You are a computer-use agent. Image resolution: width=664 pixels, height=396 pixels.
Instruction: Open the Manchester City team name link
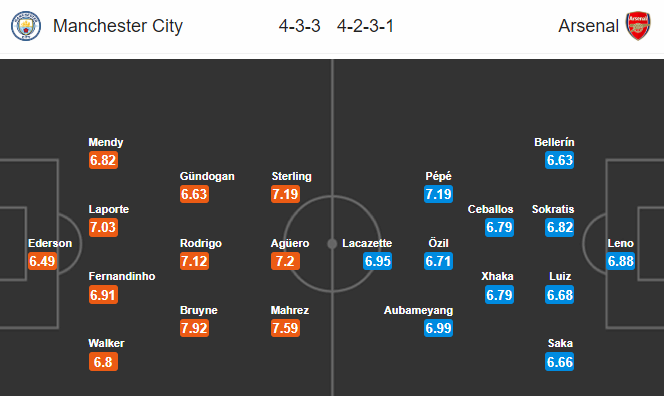tap(118, 26)
